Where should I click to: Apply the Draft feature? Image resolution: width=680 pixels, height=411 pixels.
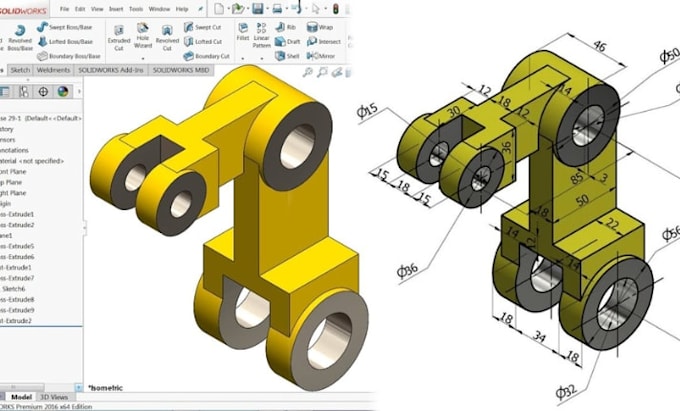coord(288,42)
